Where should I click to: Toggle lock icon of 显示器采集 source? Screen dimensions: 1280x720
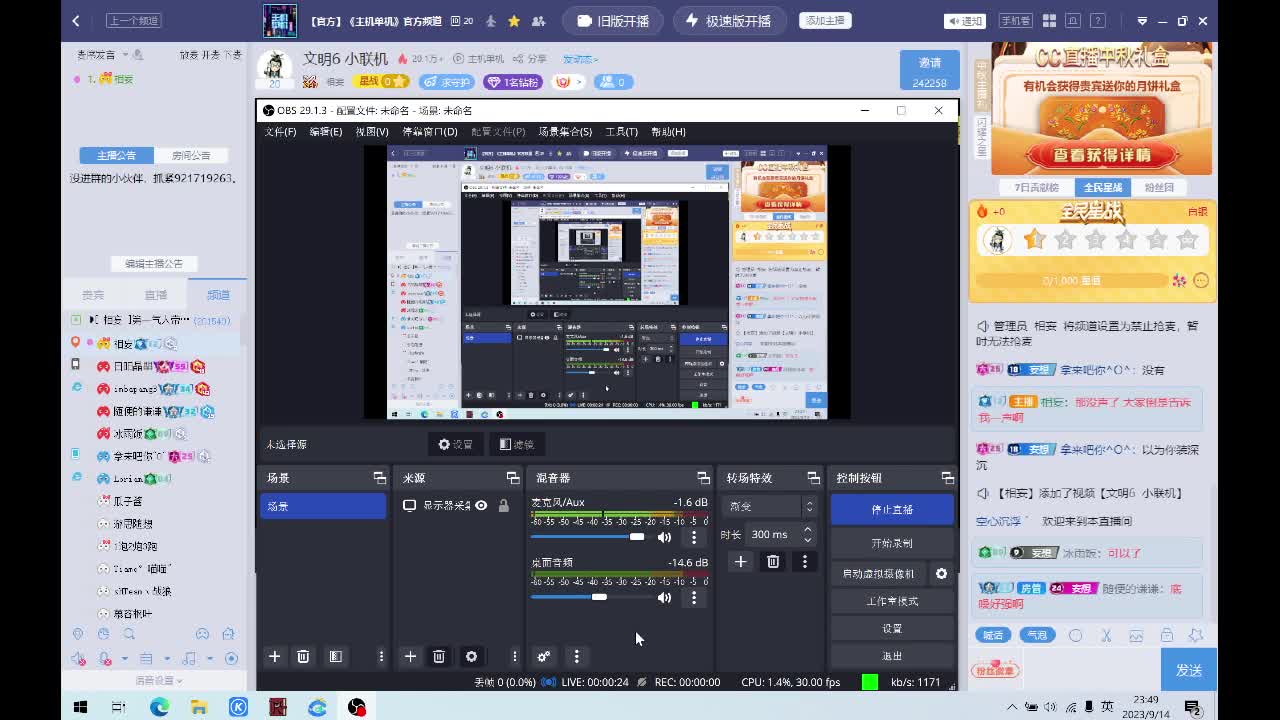(503, 506)
